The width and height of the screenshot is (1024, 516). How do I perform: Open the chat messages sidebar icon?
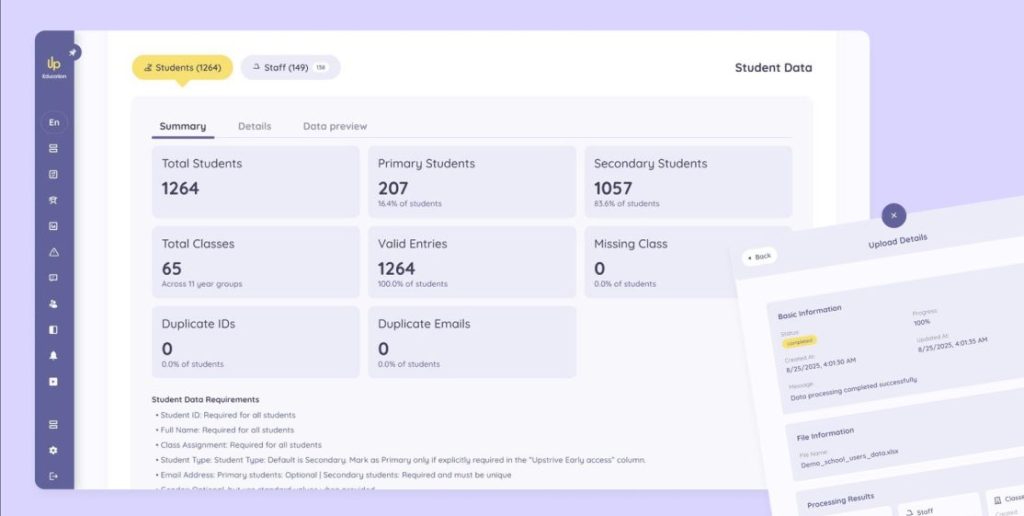click(54, 278)
